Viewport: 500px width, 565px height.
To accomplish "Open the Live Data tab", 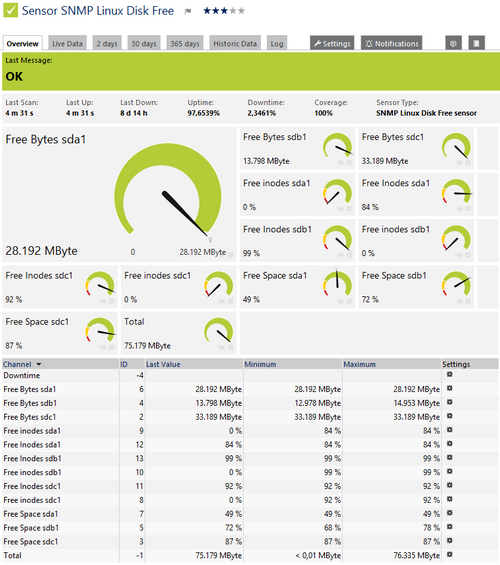I will 67,44.
